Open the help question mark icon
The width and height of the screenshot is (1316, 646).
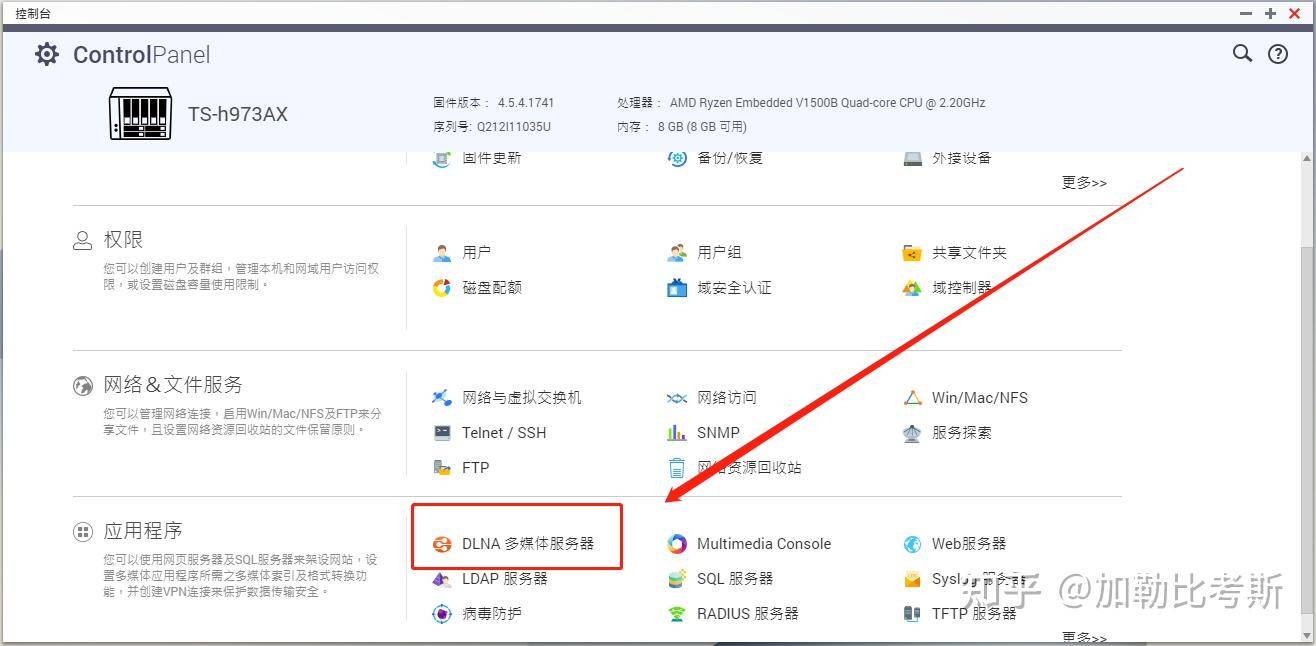[x=1278, y=54]
